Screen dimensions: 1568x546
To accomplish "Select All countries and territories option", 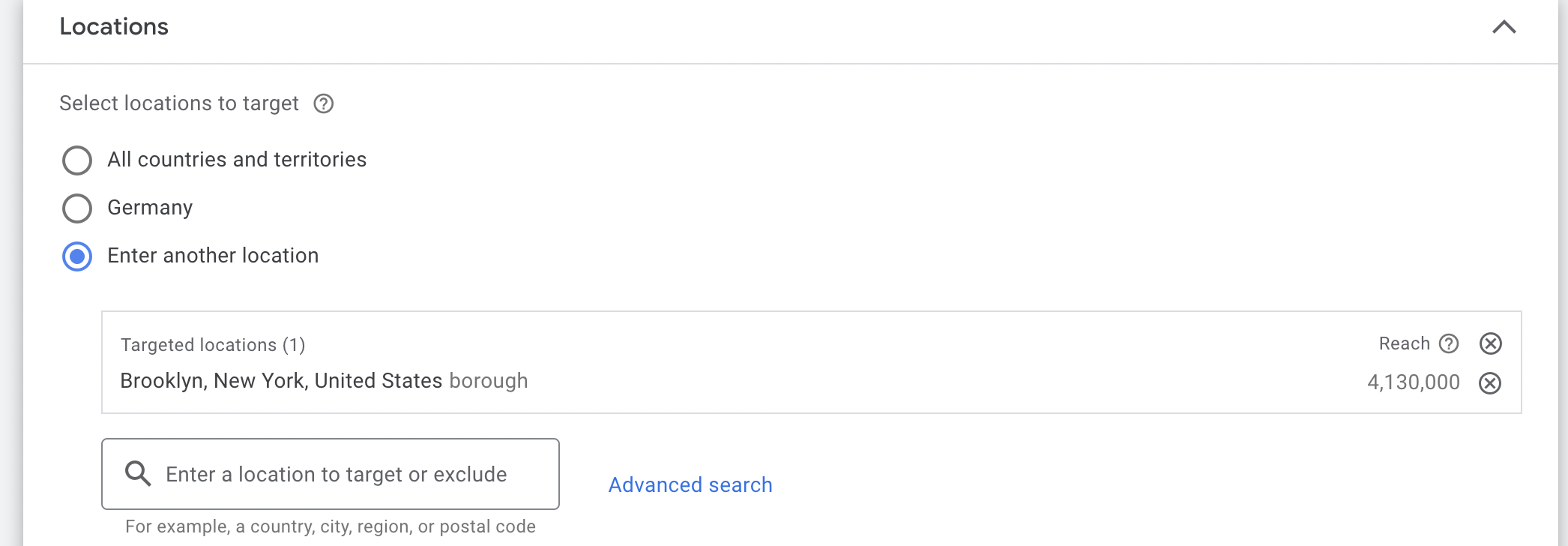I will [77, 160].
